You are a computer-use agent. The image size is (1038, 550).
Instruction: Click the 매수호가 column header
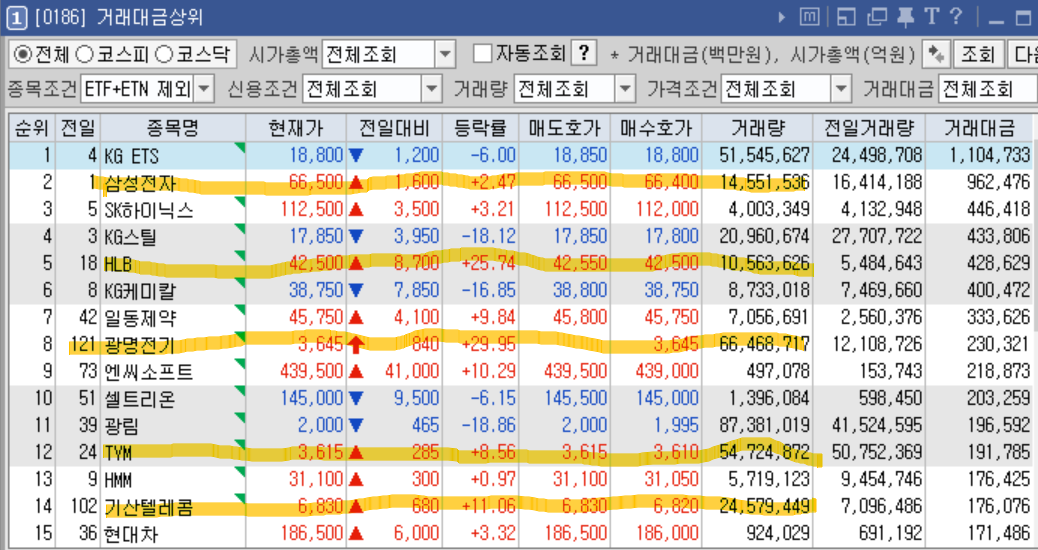tap(656, 128)
